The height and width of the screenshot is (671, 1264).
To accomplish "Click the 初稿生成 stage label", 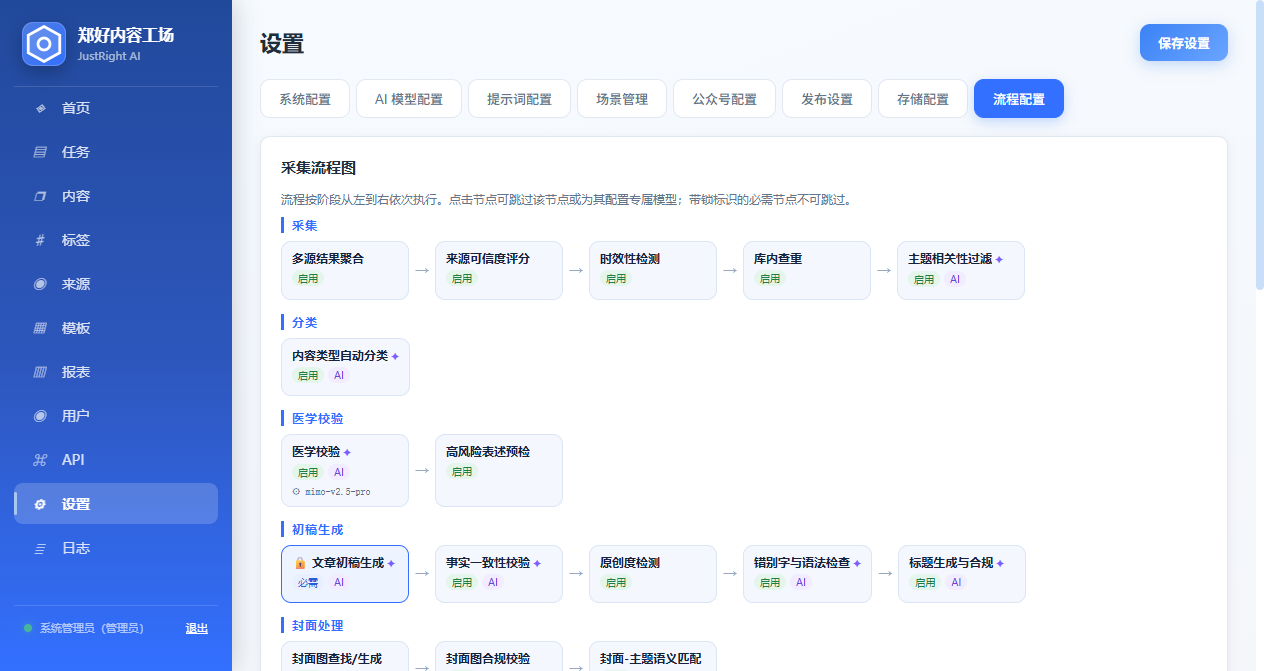I will (317, 529).
